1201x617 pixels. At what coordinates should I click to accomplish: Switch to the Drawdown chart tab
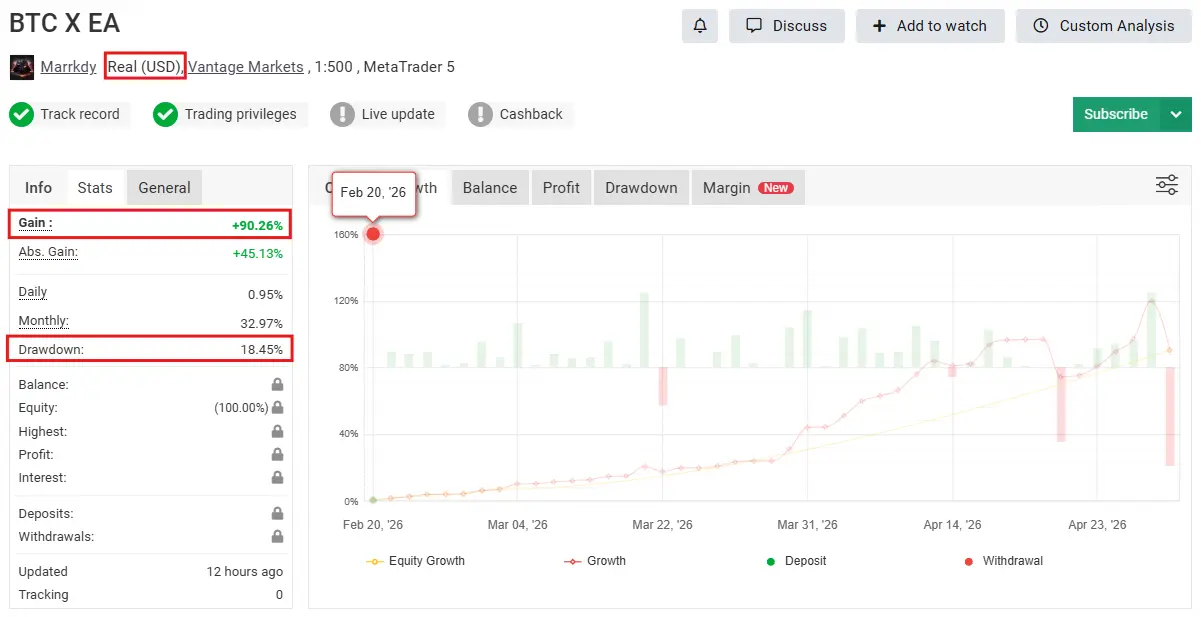click(641, 188)
